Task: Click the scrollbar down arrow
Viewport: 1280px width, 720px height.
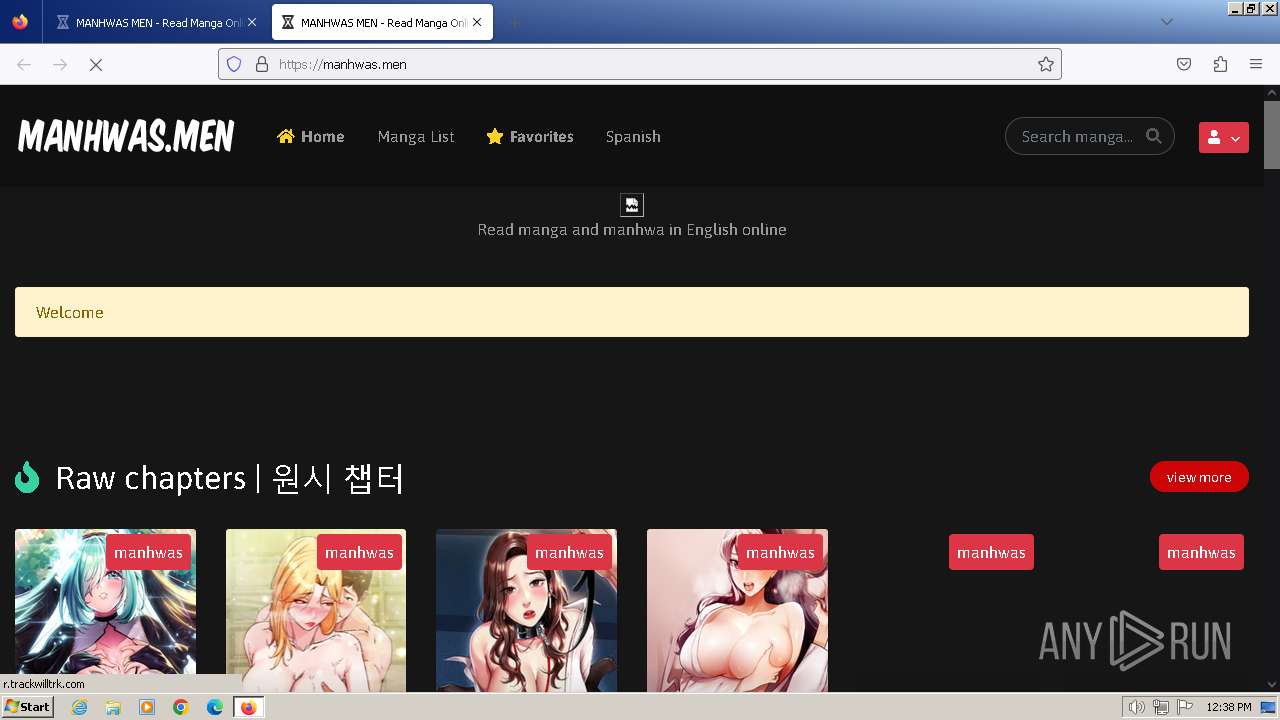Action: click(1272, 684)
